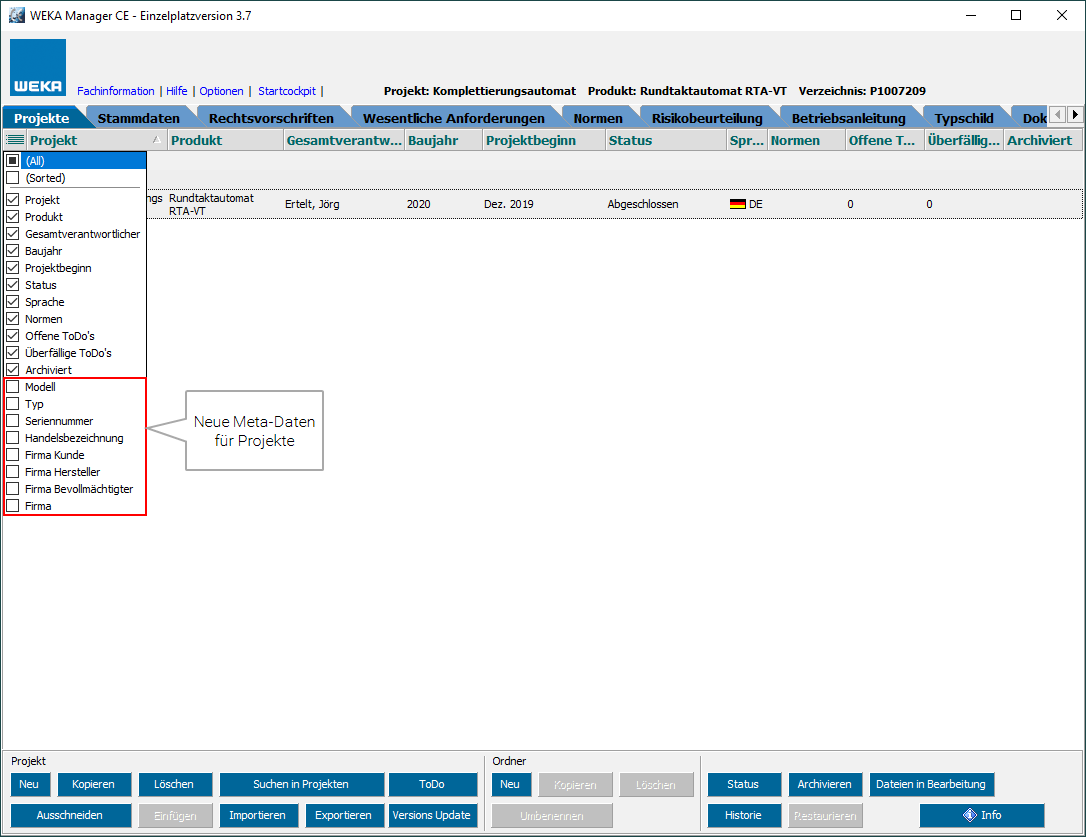
Task: Click the WEKA Manager app icon in title bar
Action: coord(17,15)
